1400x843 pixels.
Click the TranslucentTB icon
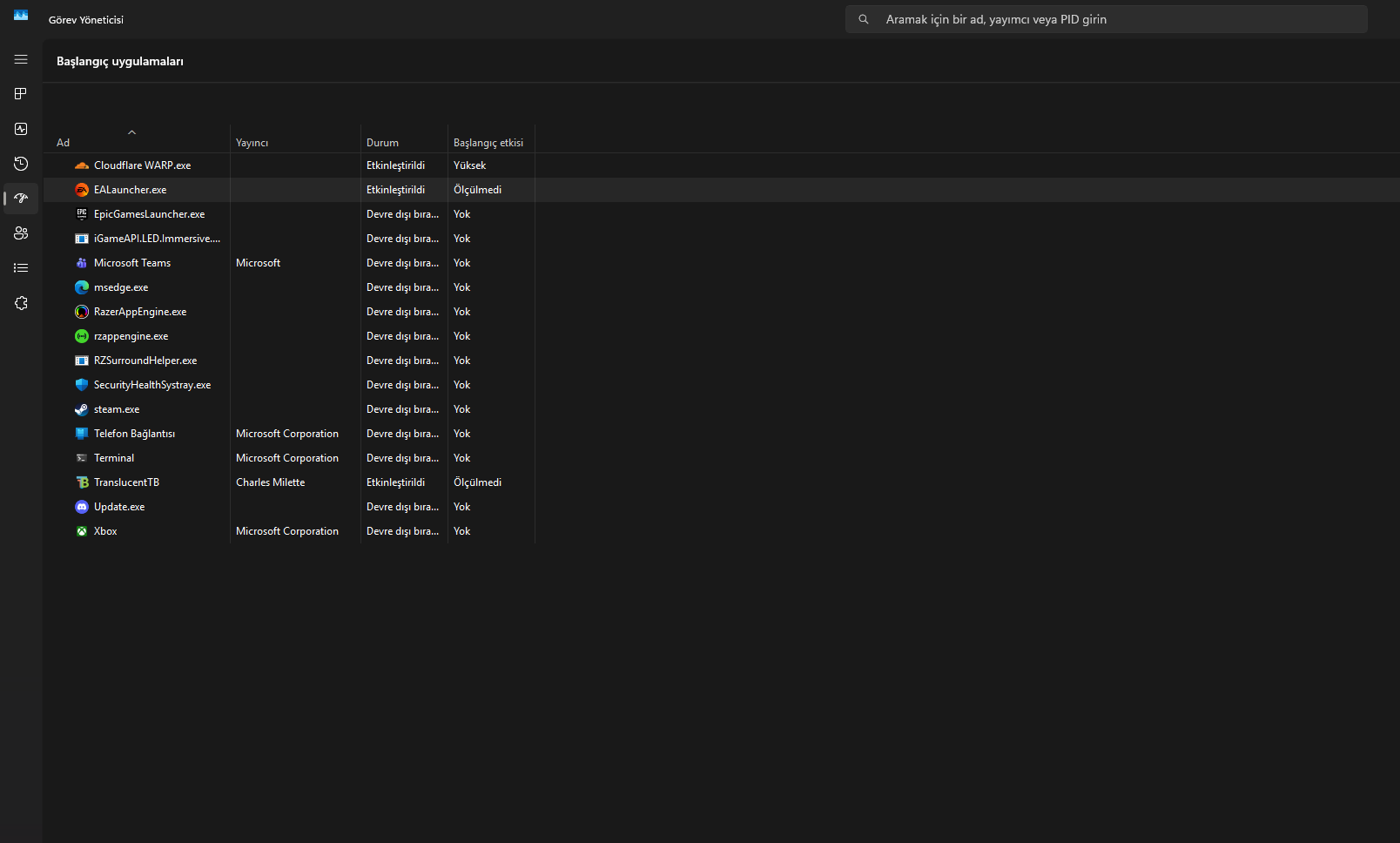click(x=82, y=482)
